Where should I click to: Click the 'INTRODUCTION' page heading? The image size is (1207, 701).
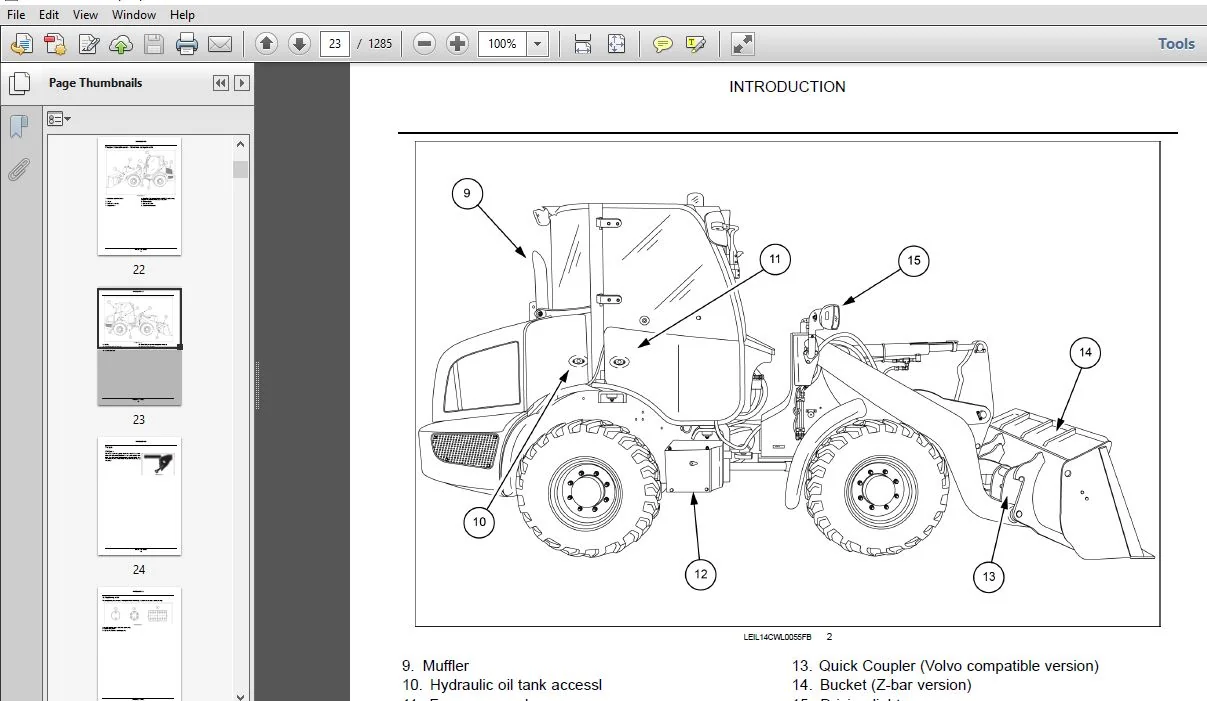[x=787, y=87]
